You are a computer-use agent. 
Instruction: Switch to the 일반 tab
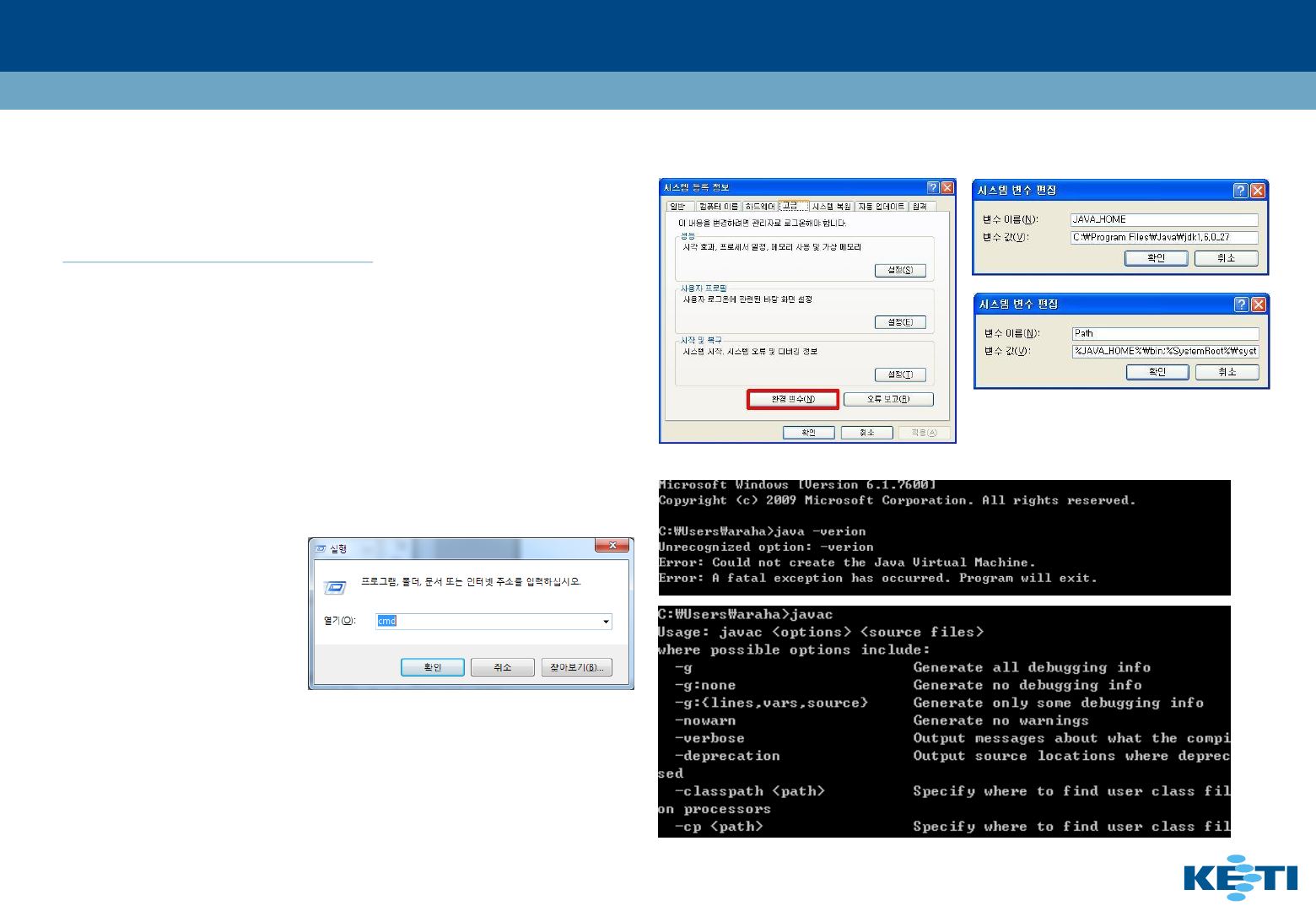click(677, 206)
